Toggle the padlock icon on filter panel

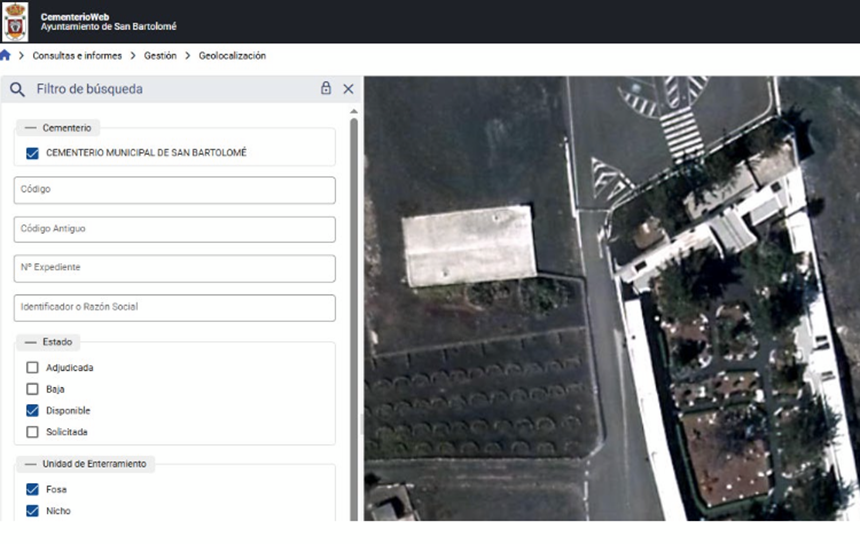click(326, 89)
